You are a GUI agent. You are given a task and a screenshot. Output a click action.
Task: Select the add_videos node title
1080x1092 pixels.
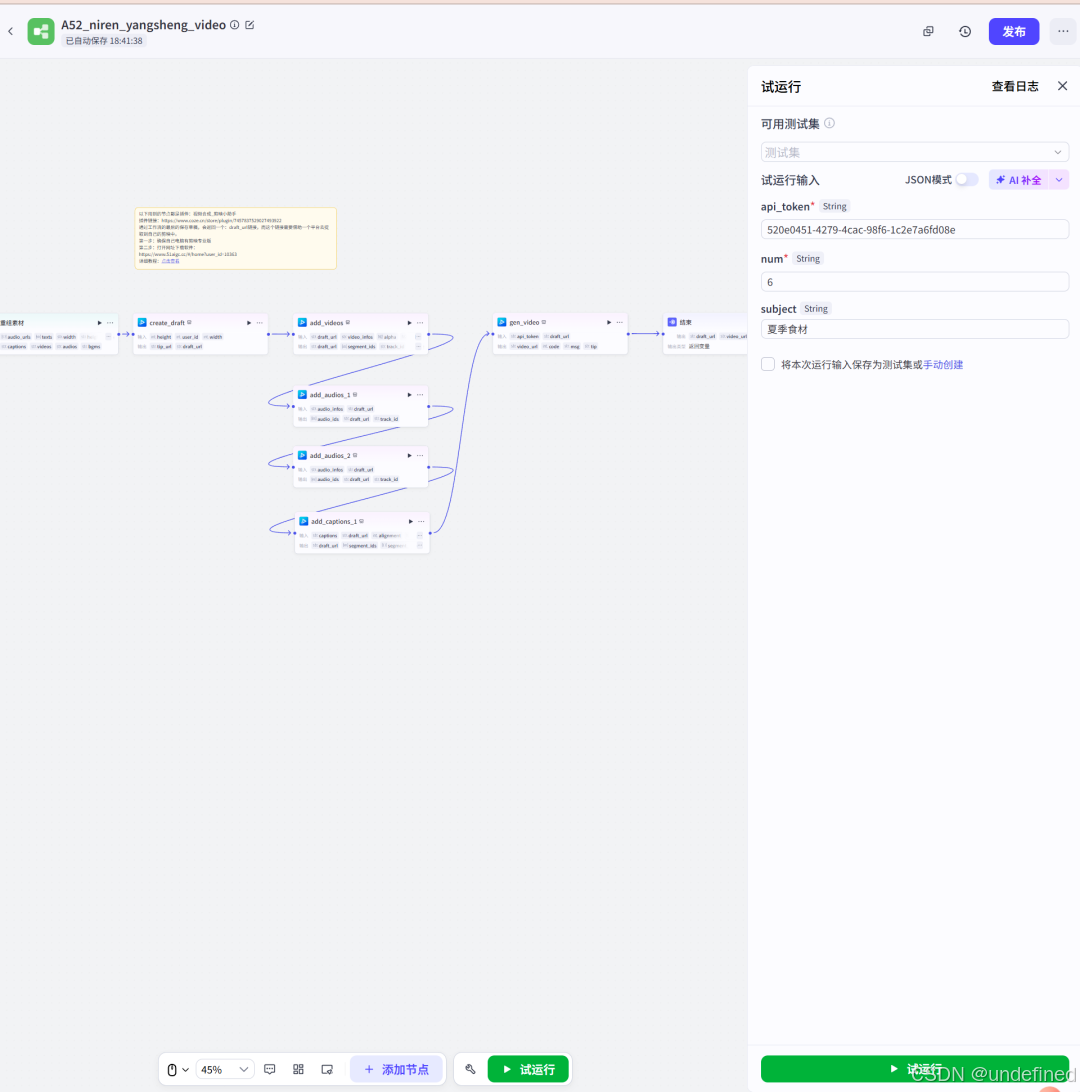327,322
